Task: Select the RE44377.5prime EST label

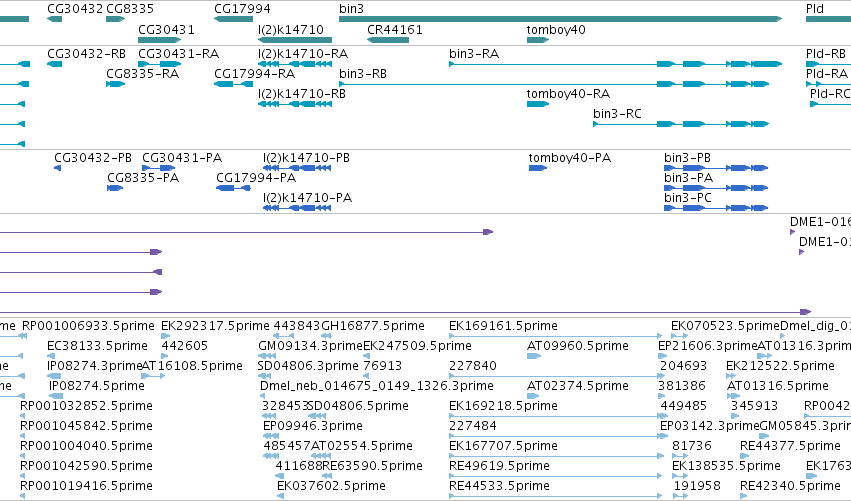Action: pos(790,446)
